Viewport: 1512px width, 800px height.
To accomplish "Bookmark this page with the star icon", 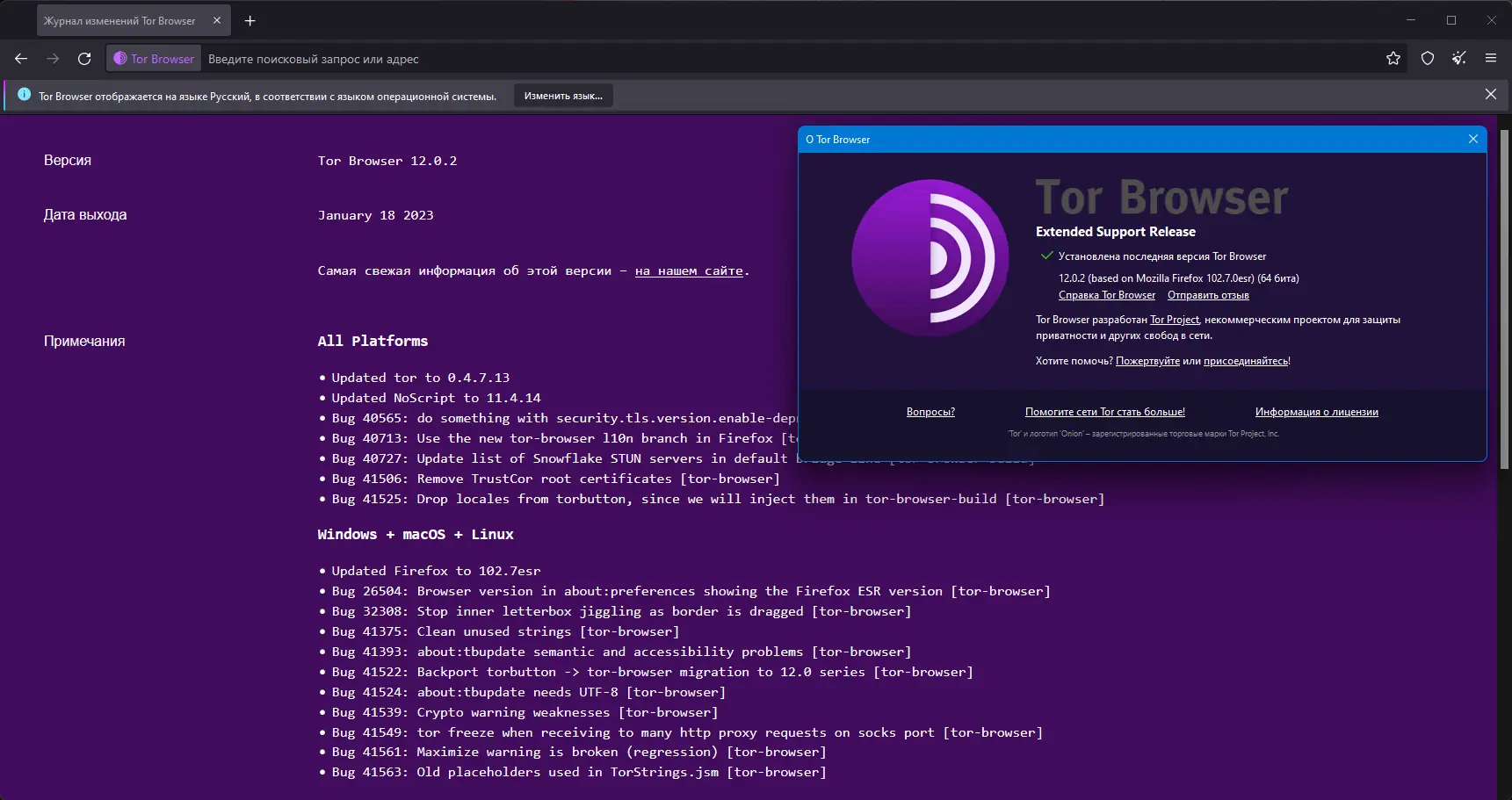I will click(x=1393, y=59).
